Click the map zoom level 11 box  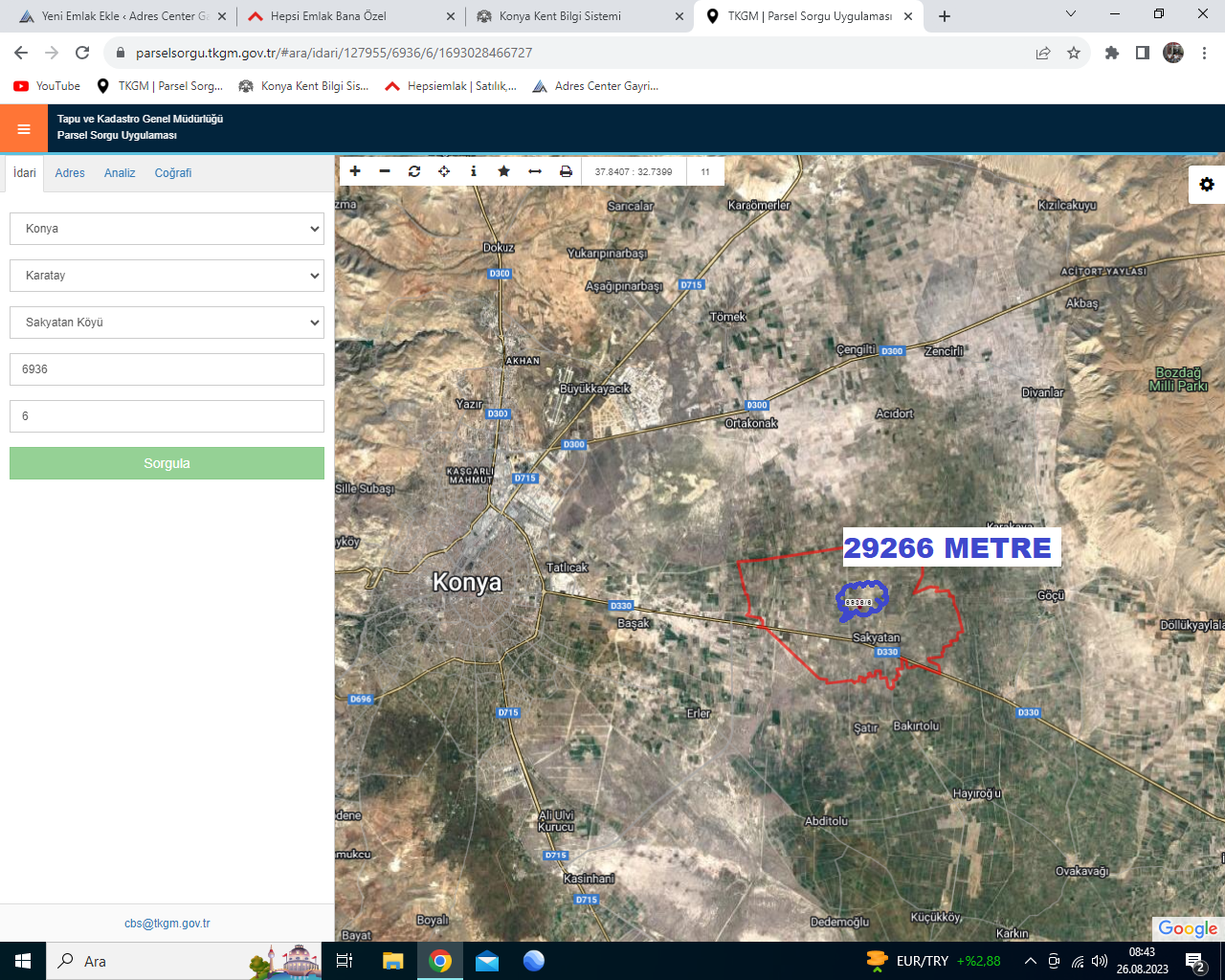(x=705, y=171)
